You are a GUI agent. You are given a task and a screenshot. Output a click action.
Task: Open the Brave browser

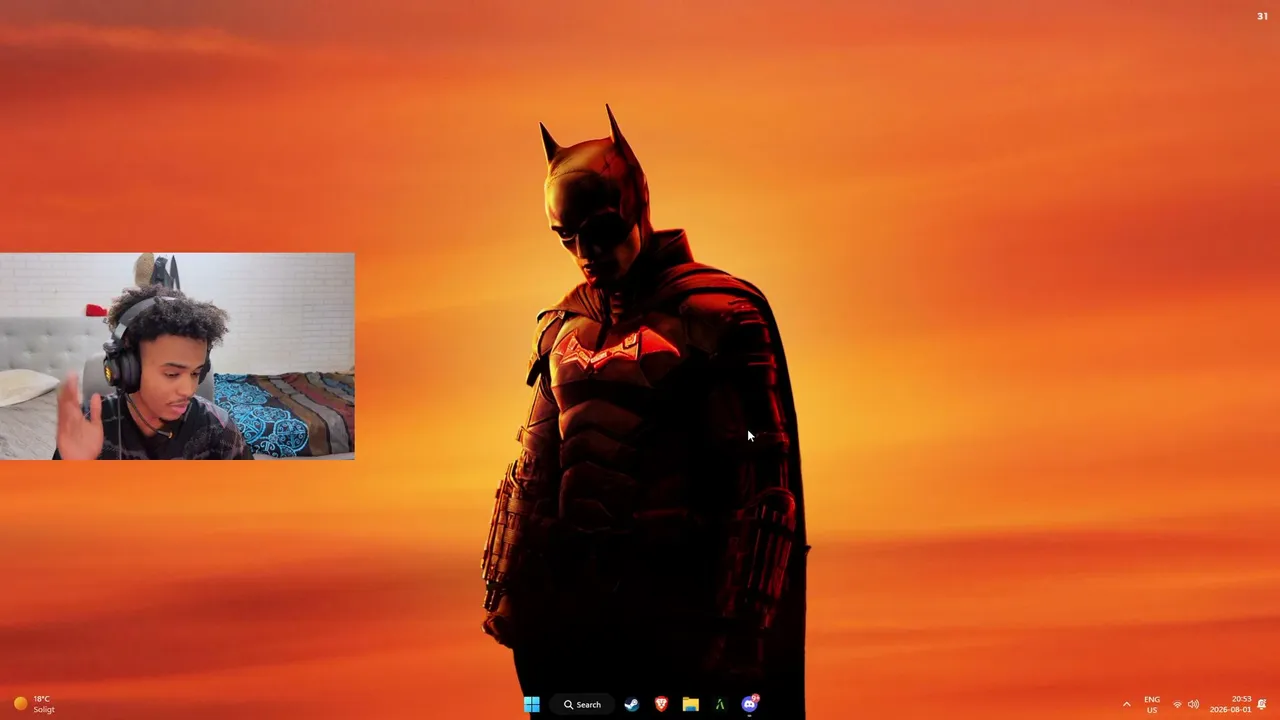click(661, 704)
